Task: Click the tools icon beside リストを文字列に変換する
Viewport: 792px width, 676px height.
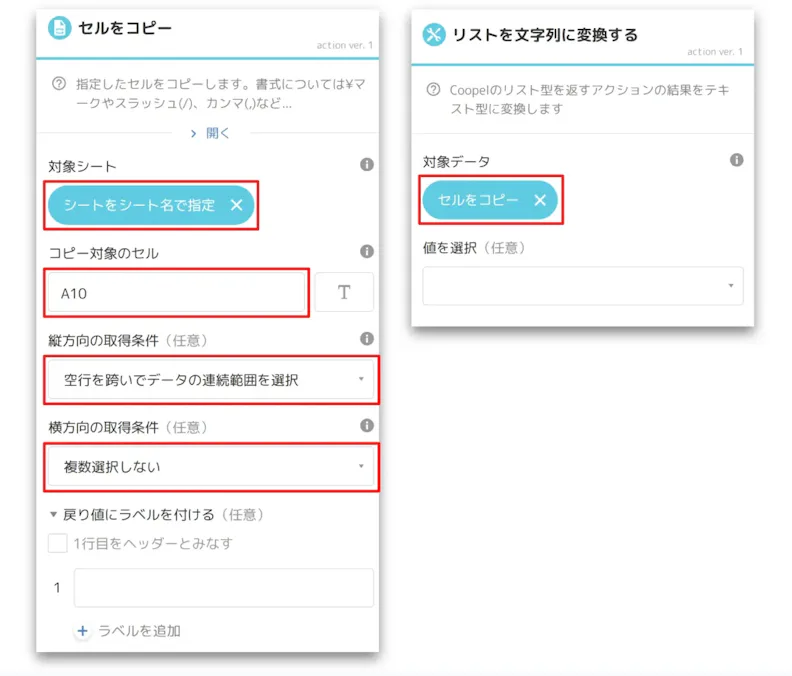Action: pyautogui.click(x=434, y=35)
